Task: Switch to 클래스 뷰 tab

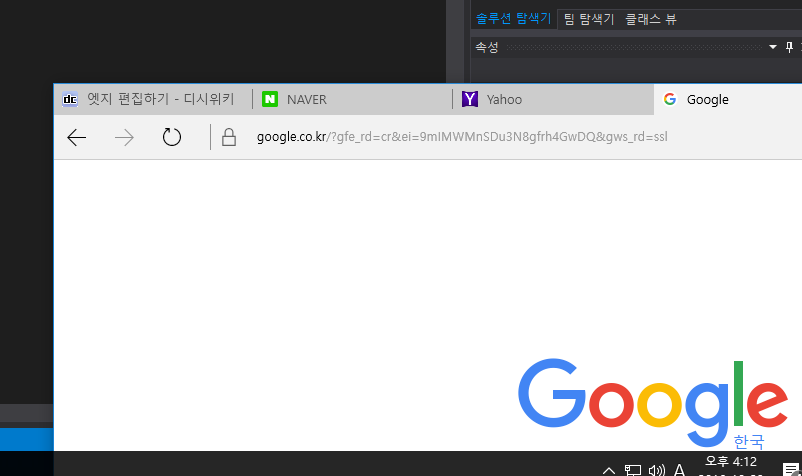Action: pyautogui.click(x=651, y=19)
